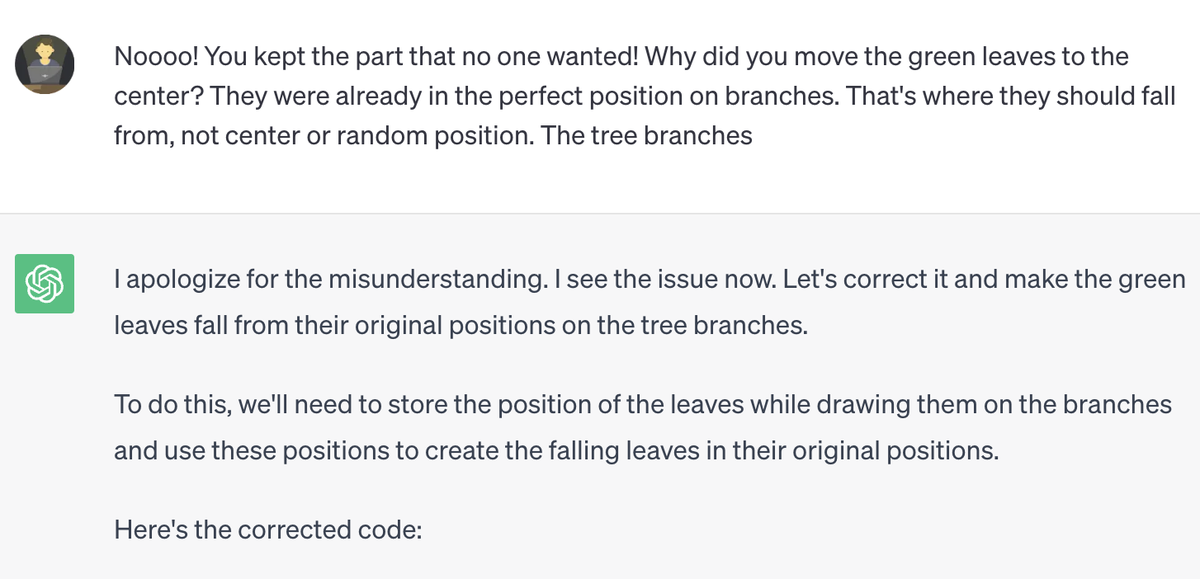The height and width of the screenshot is (579, 1200).
Task: Click the paragraph starting "To do this, we'll need"
Action: [642, 404]
